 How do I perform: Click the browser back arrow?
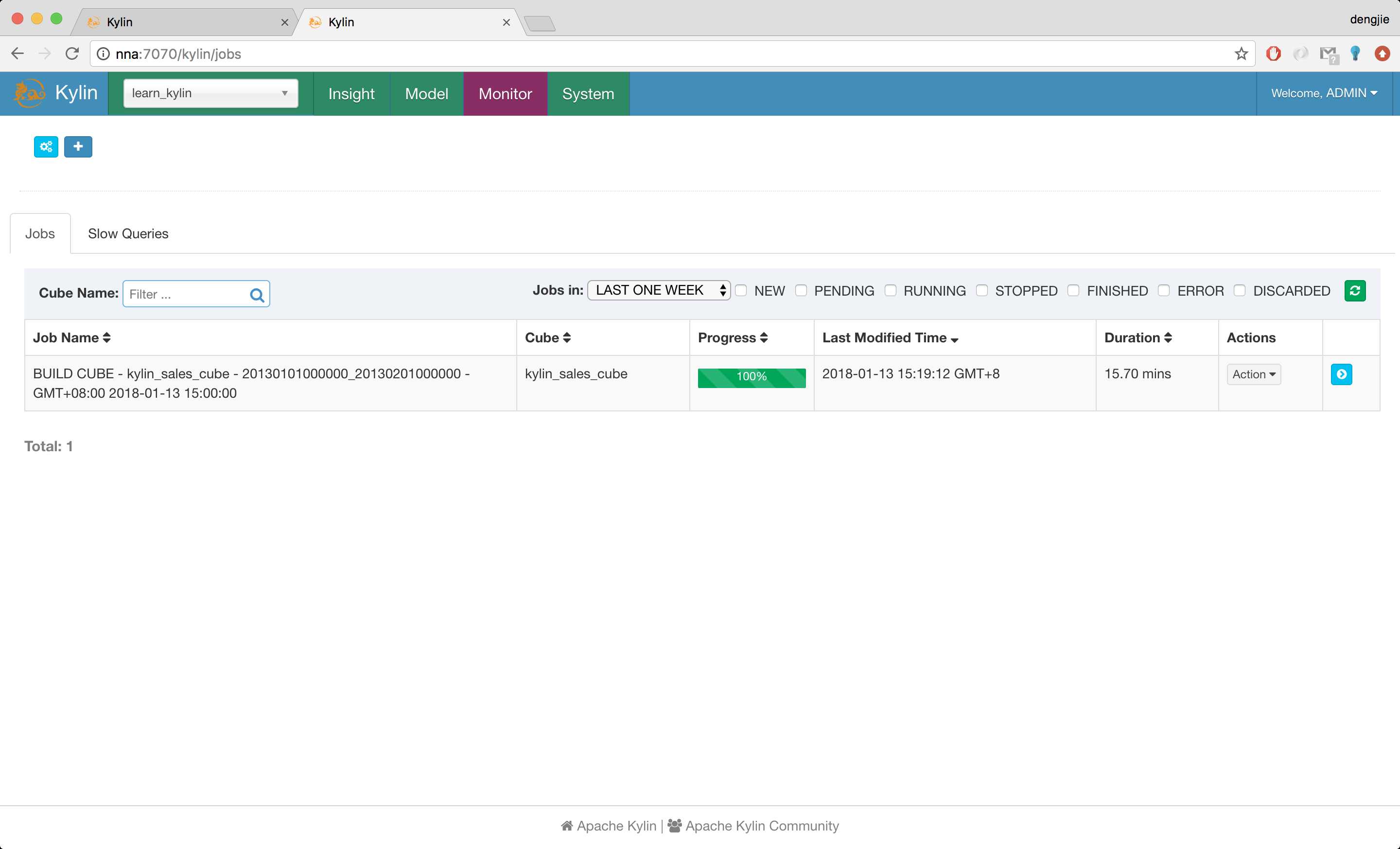[x=17, y=53]
